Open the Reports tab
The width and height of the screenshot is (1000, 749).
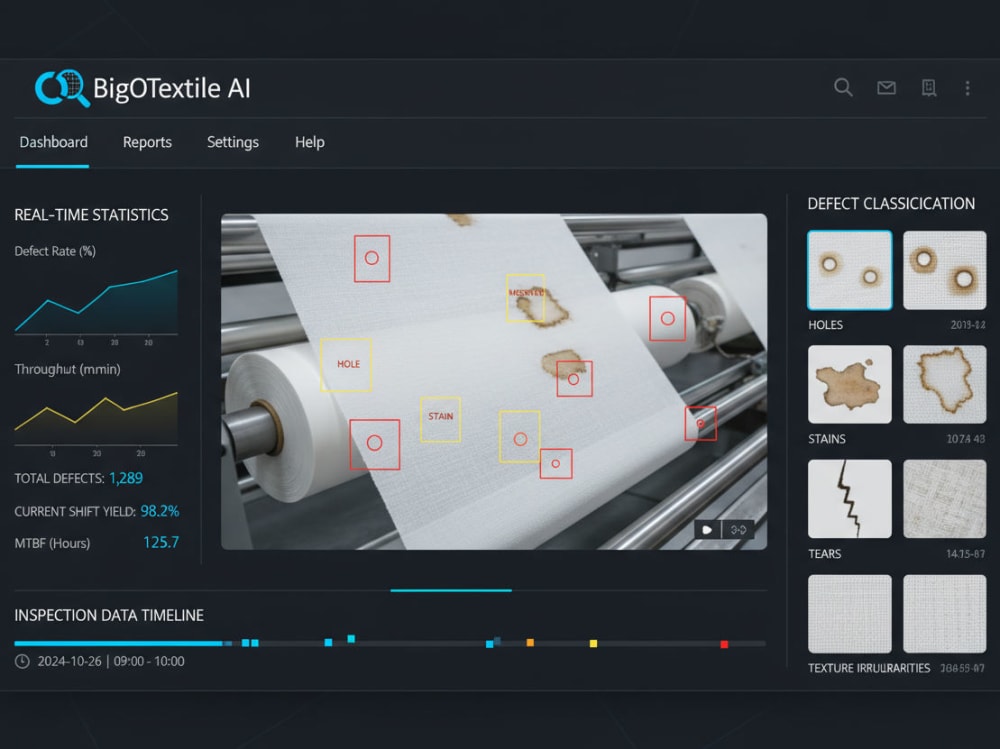[147, 142]
